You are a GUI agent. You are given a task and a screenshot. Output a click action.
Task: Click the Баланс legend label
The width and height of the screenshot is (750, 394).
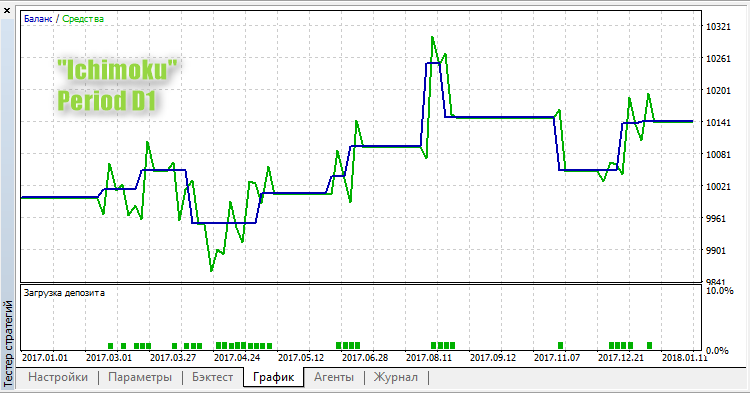coord(38,19)
